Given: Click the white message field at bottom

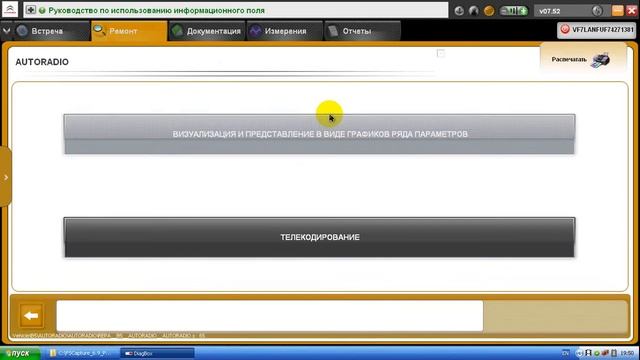Looking at the screenshot, I should (269, 316).
